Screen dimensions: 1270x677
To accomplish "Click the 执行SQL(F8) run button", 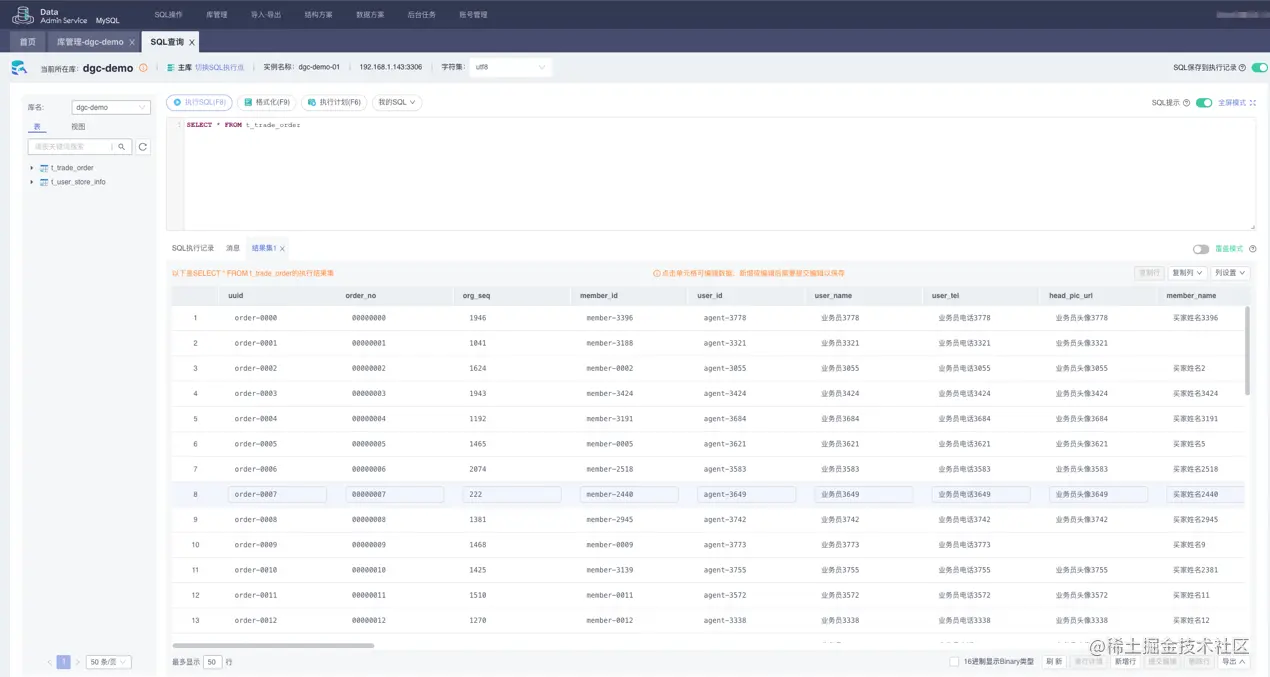I will [199, 102].
